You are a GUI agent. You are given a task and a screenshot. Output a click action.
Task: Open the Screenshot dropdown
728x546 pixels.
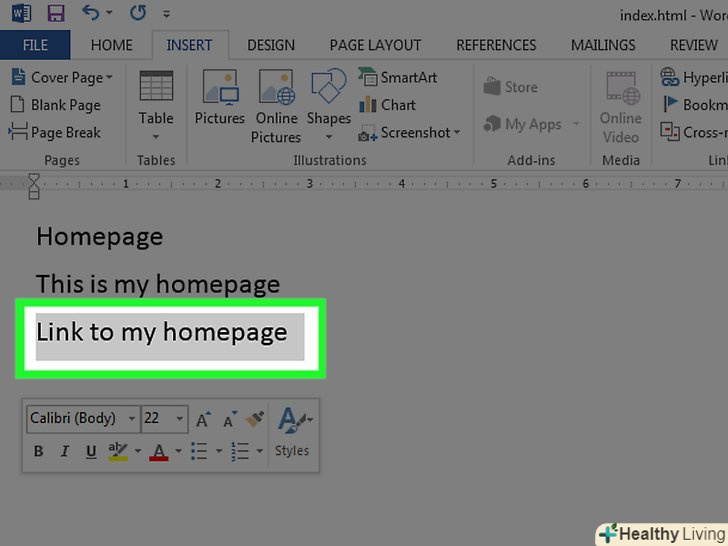click(410, 132)
